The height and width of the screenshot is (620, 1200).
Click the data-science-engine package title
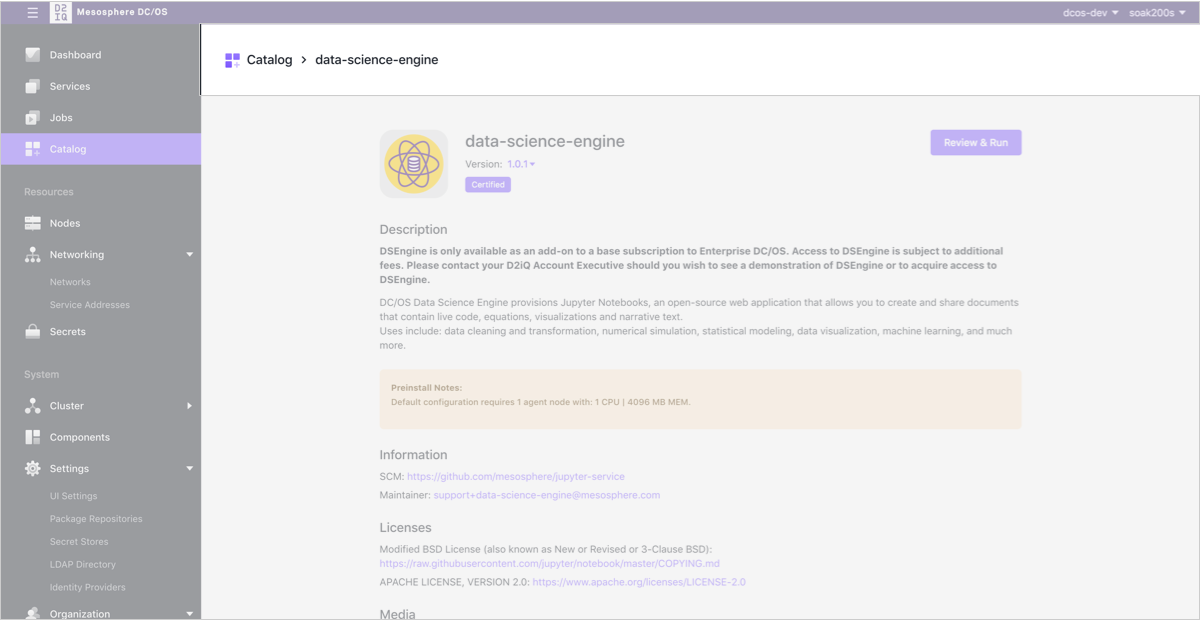(x=545, y=141)
